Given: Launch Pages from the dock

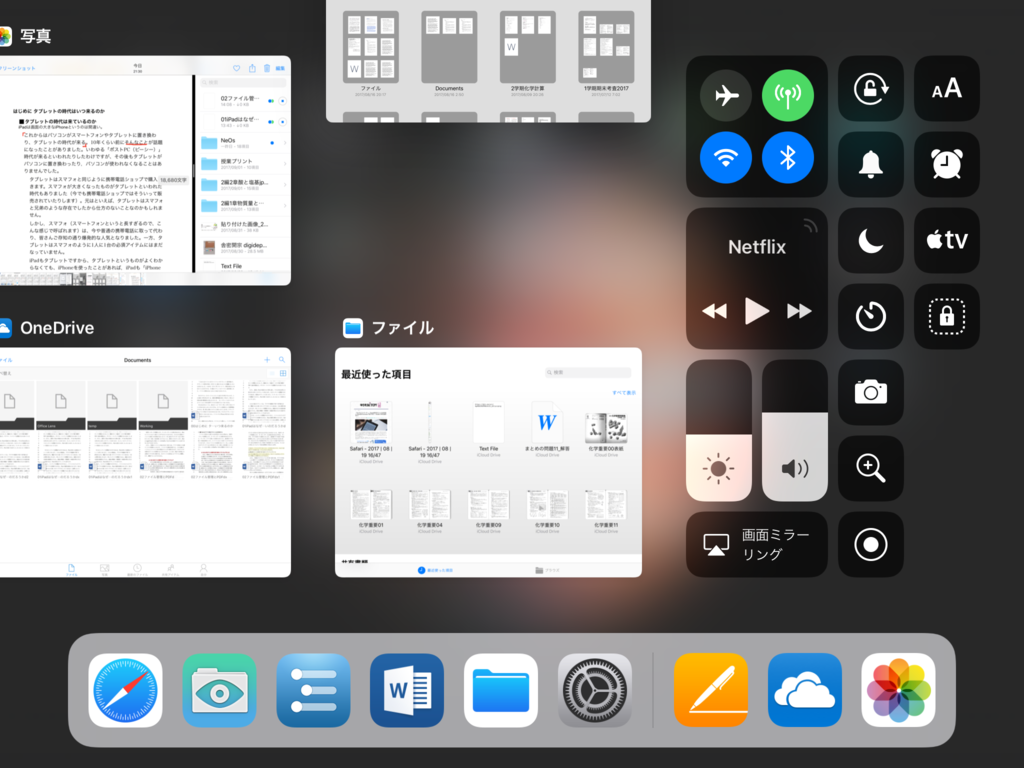Looking at the screenshot, I should point(711,690).
